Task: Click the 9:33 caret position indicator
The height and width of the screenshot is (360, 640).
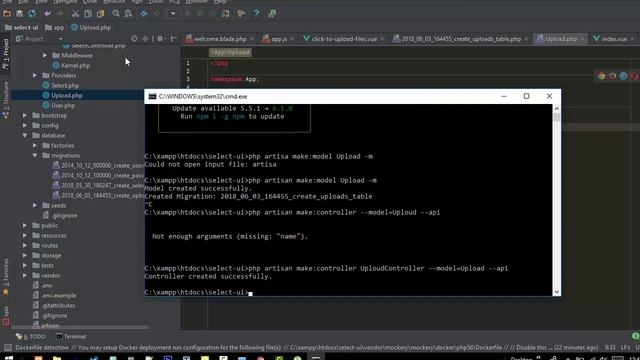Action: point(610,348)
